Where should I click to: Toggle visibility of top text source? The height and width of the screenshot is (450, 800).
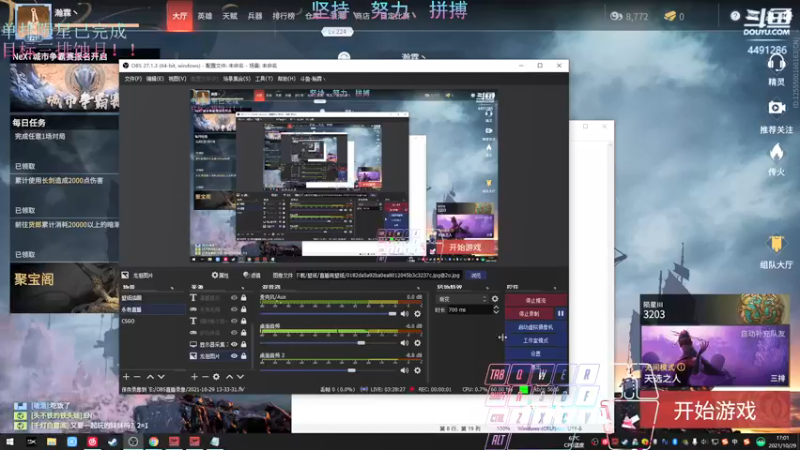coord(234,297)
